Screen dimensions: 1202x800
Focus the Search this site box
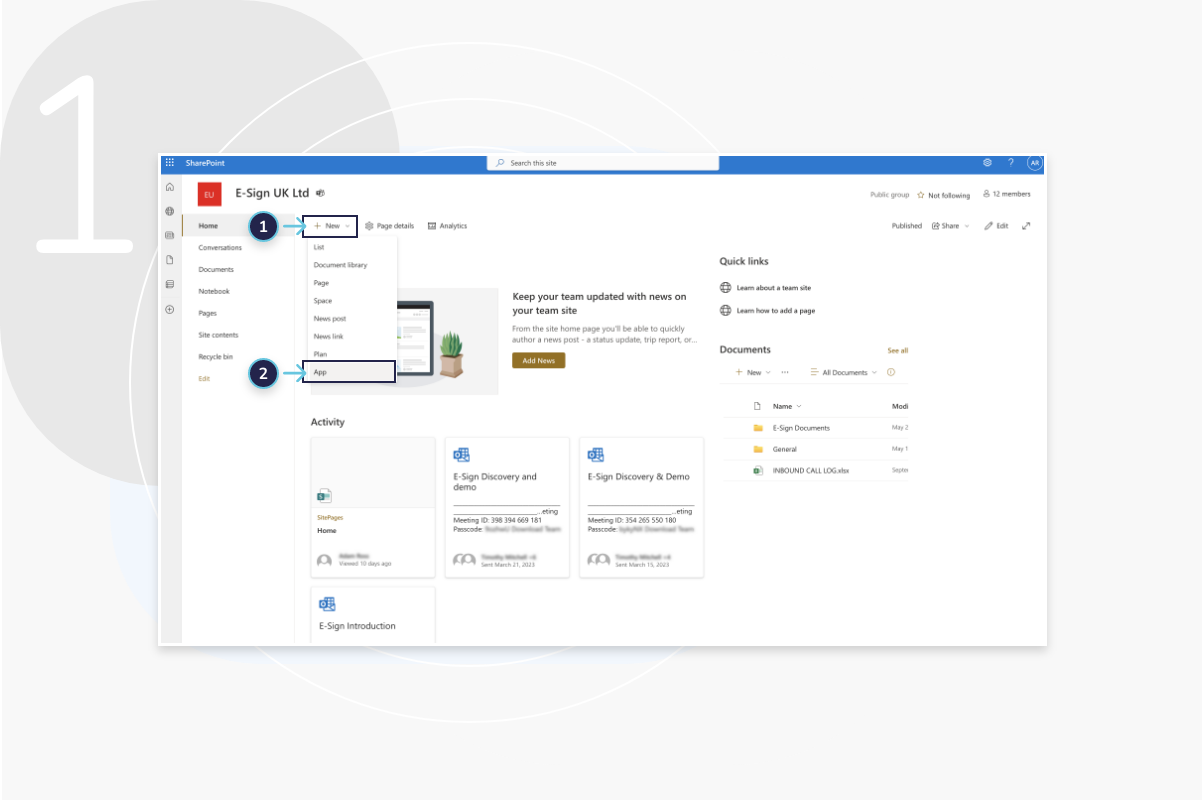603,163
